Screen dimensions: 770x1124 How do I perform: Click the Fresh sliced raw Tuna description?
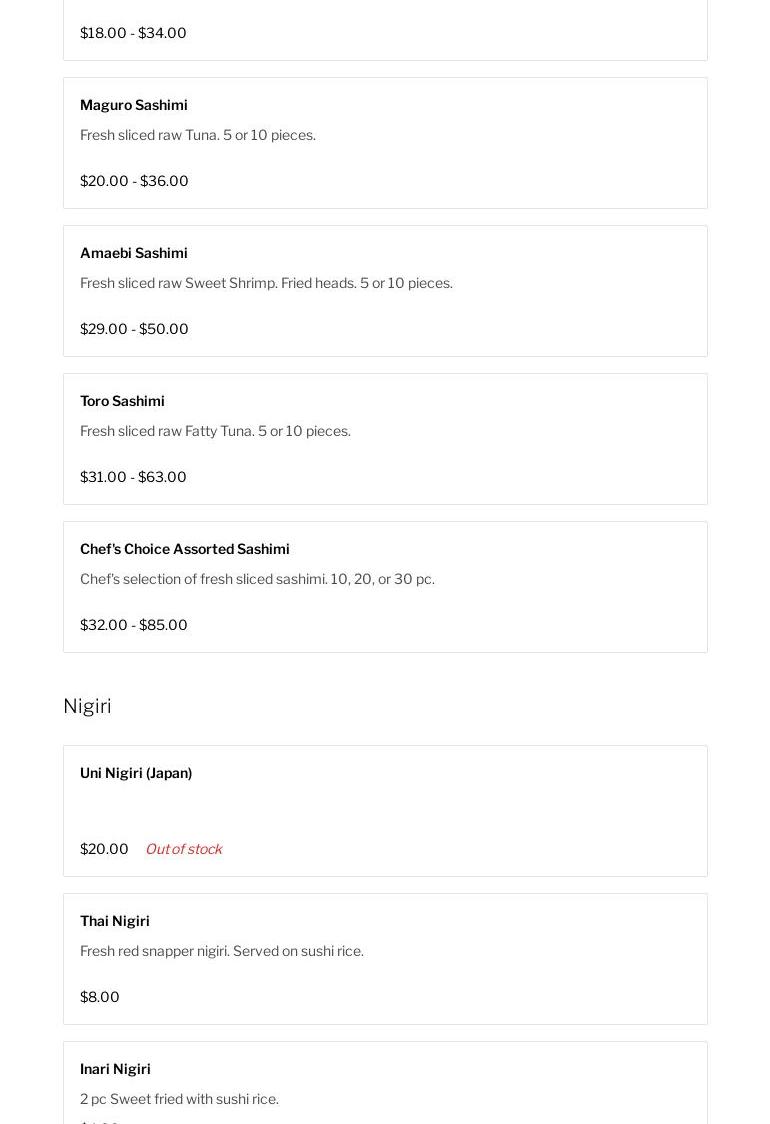pos(198,135)
